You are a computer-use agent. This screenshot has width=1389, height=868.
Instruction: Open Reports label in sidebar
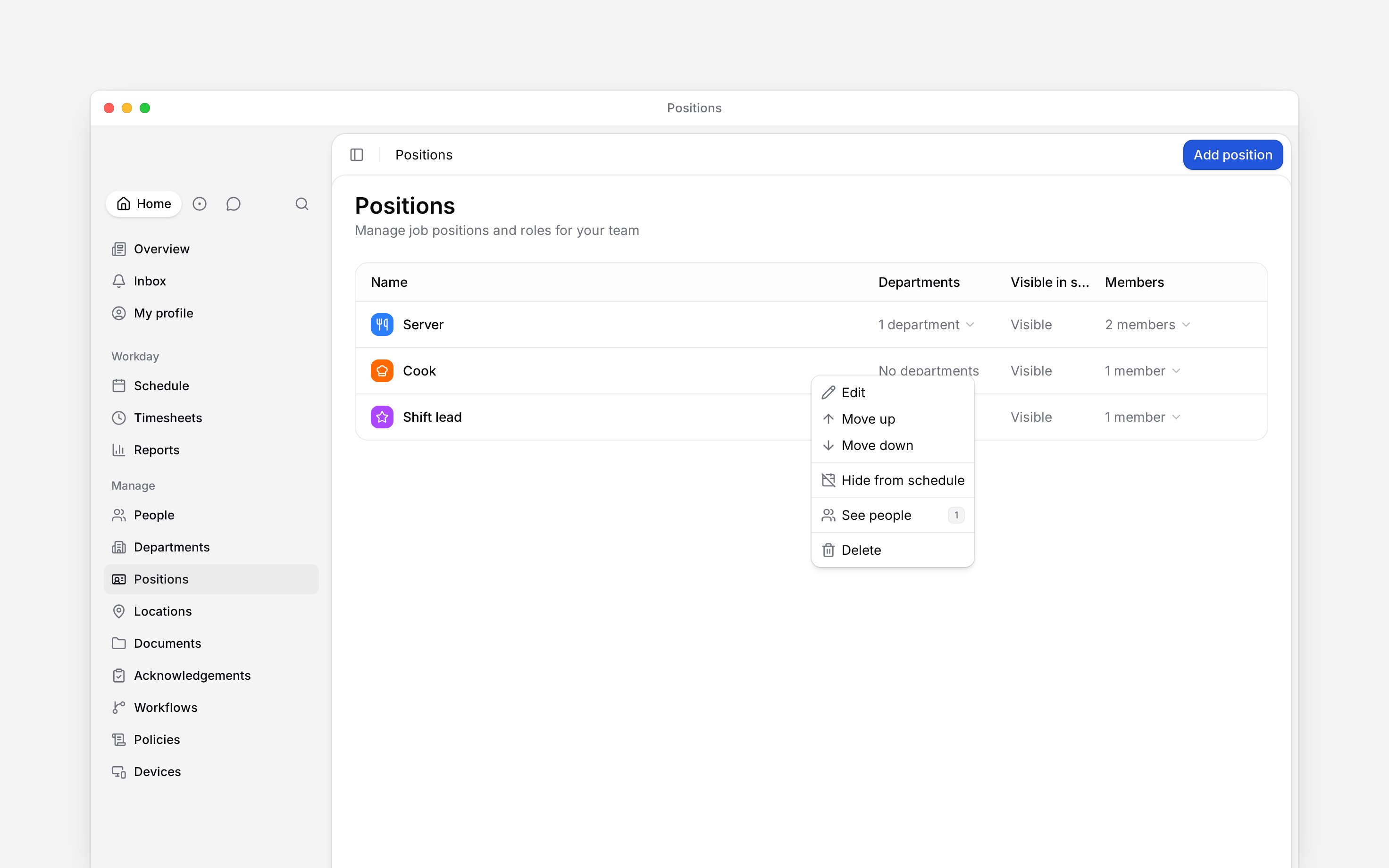[157, 450]
